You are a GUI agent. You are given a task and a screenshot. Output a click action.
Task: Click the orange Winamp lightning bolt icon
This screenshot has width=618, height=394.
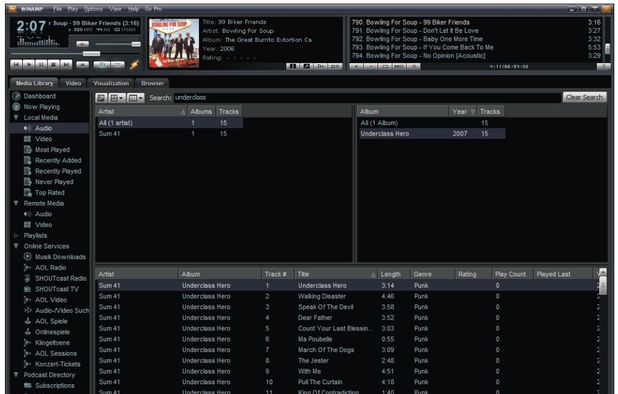[134, 65]
